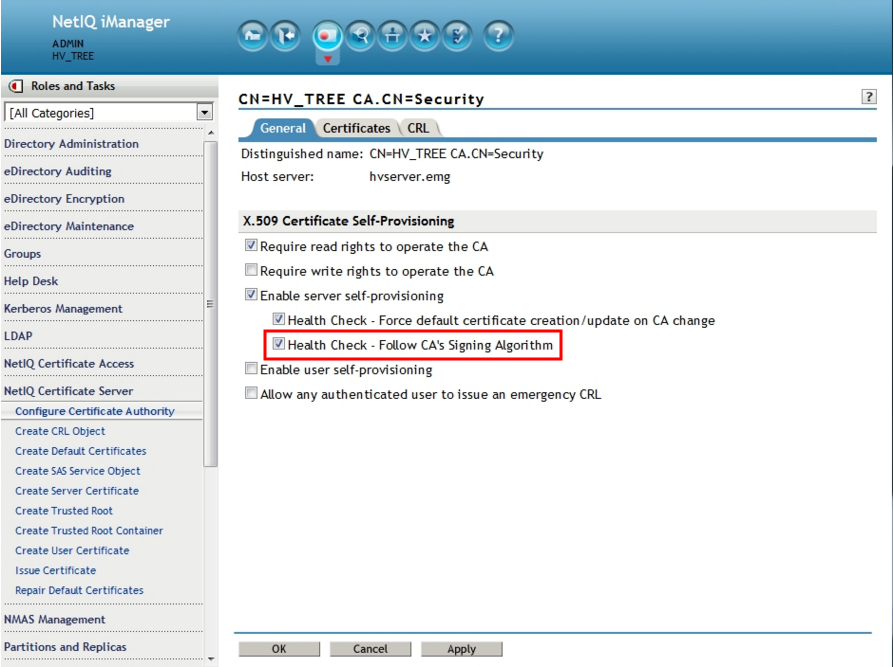Click the Exit icon in the header toolbar
The image size is (894, 667).
tap(285, 36)
